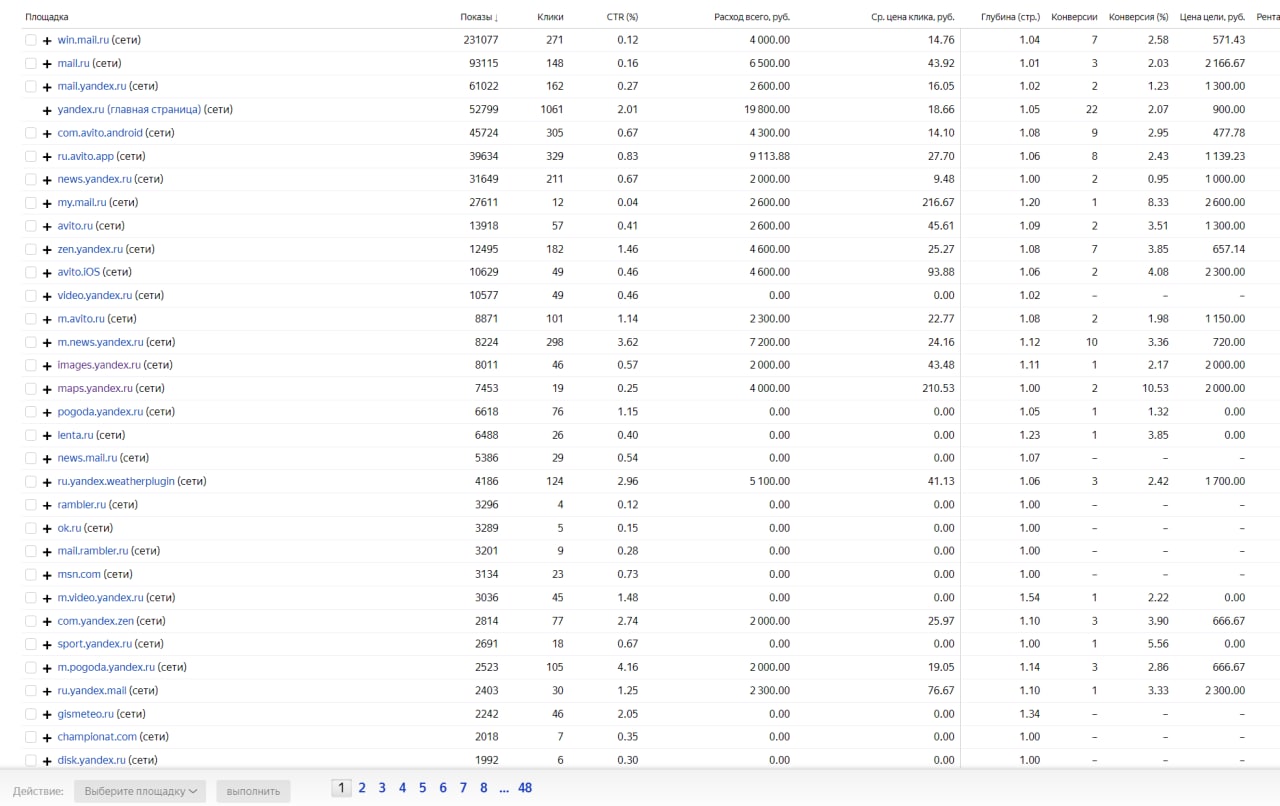
Task: Click 231077 impressions value for win.mail.ru
Action: 481,40
